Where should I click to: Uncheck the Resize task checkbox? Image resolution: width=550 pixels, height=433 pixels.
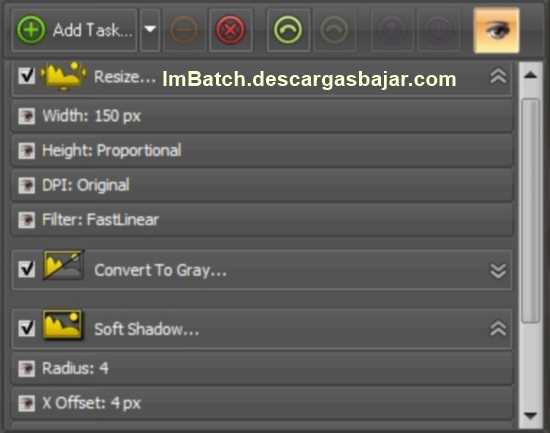pyautogui.click(x=27, y=75)
